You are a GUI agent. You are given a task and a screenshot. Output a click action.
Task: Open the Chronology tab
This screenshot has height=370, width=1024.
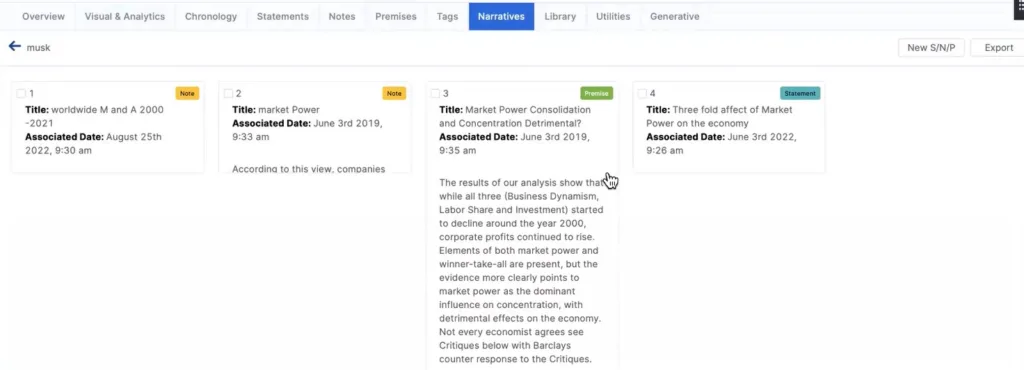coord(211,16)
